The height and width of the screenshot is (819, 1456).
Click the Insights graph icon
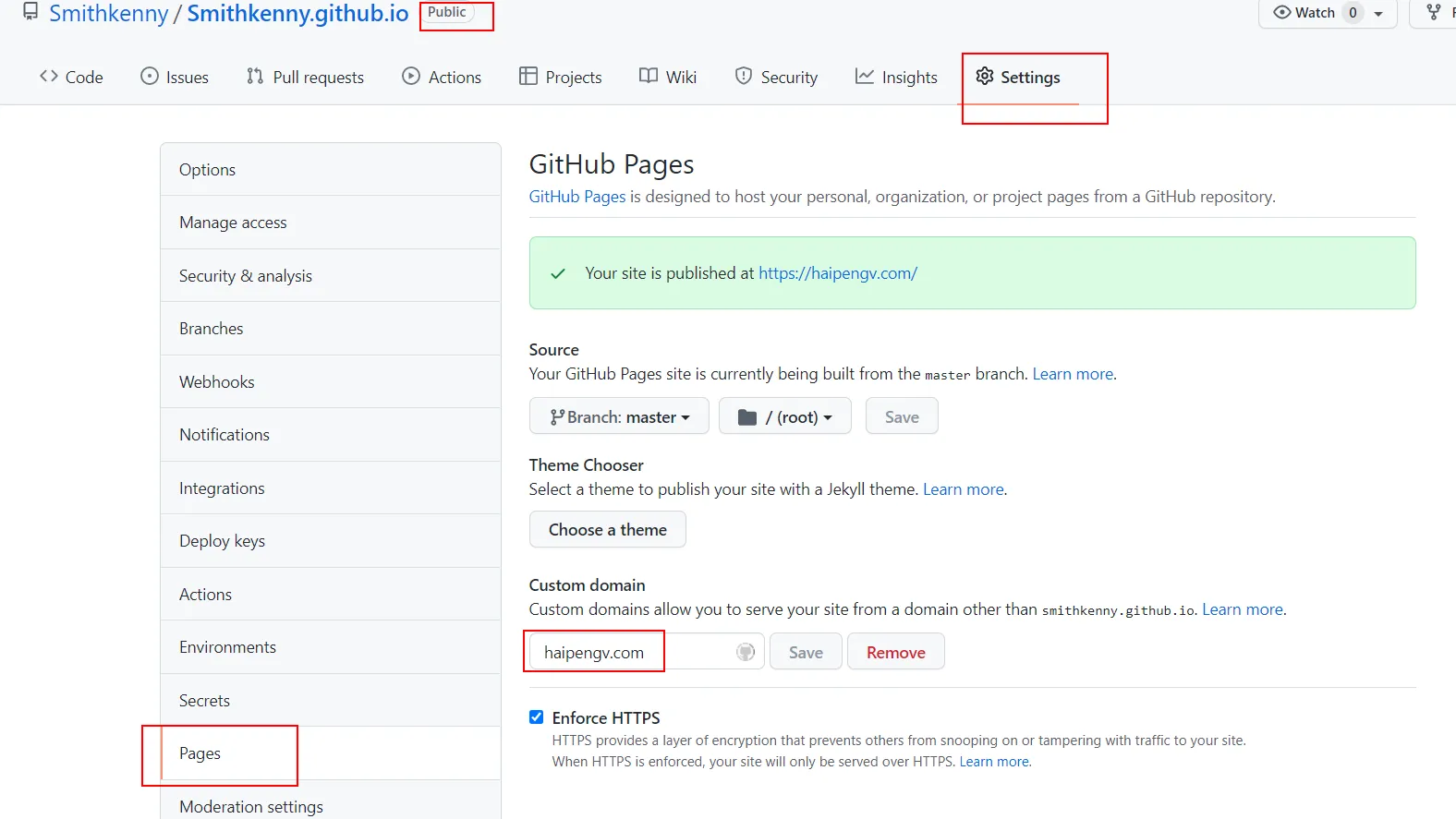tap(865, 77)
